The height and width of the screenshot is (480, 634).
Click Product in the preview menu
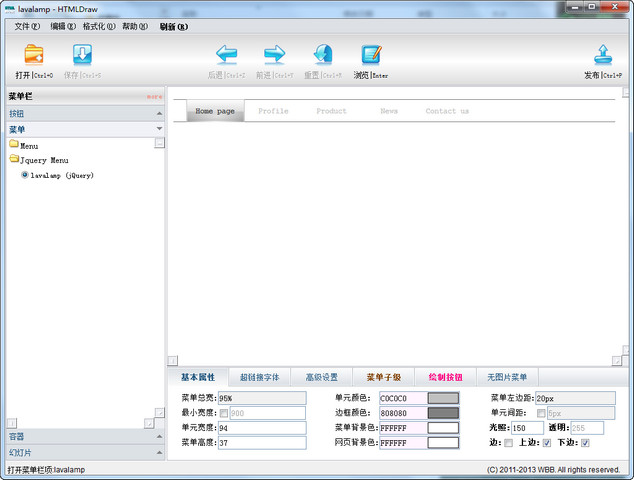click(331, 111)
